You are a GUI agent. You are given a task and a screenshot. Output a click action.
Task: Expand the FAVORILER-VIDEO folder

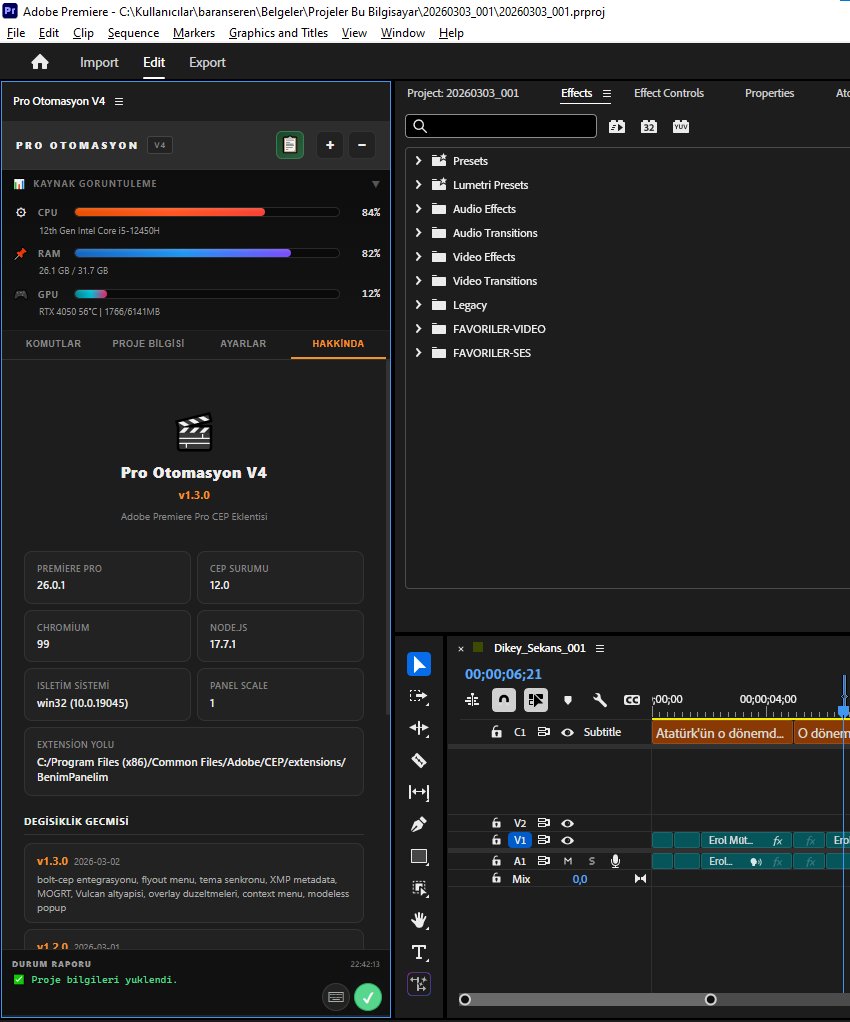[x=418, y=328]
